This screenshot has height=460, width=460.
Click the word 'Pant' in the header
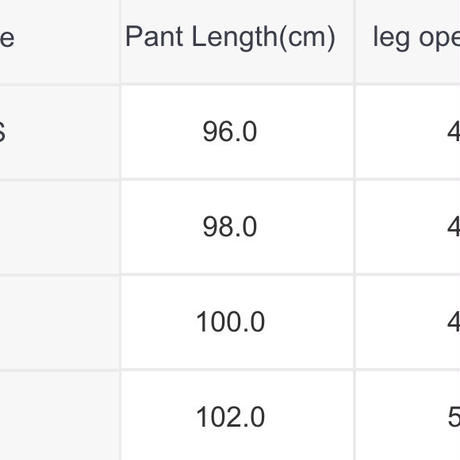click(x=154, y=36)
